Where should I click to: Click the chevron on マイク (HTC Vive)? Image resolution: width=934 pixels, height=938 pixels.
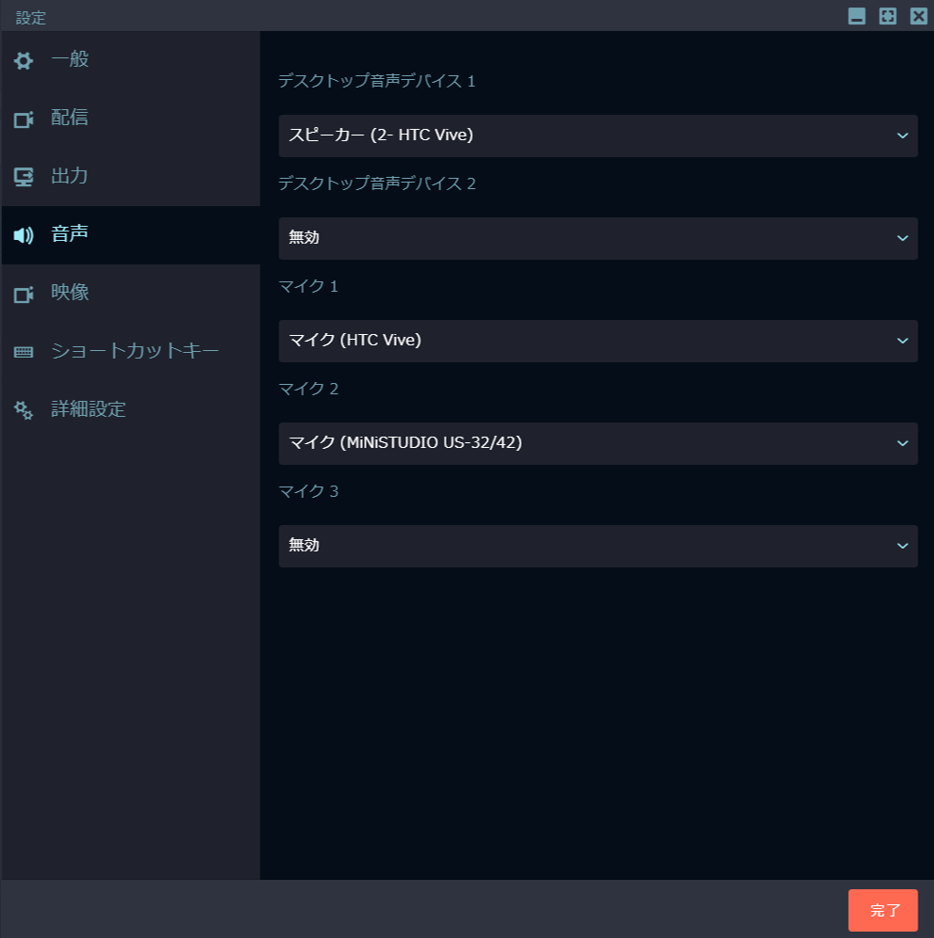point(902,341)
